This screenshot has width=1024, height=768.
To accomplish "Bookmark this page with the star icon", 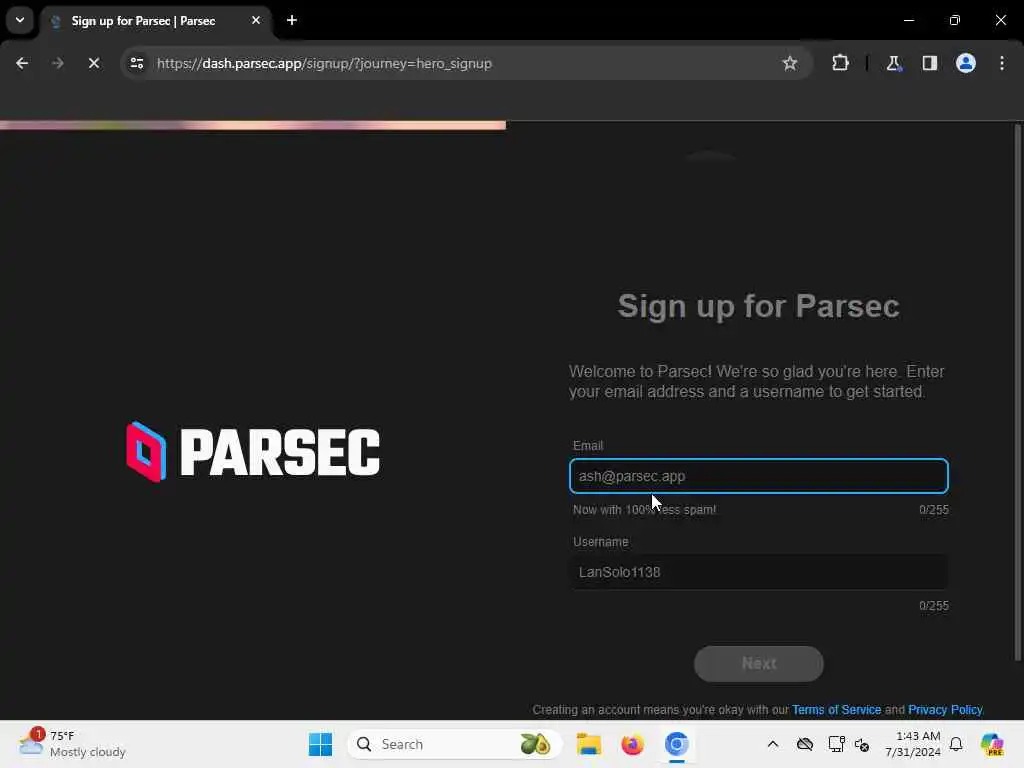I will tap(790, 63).
